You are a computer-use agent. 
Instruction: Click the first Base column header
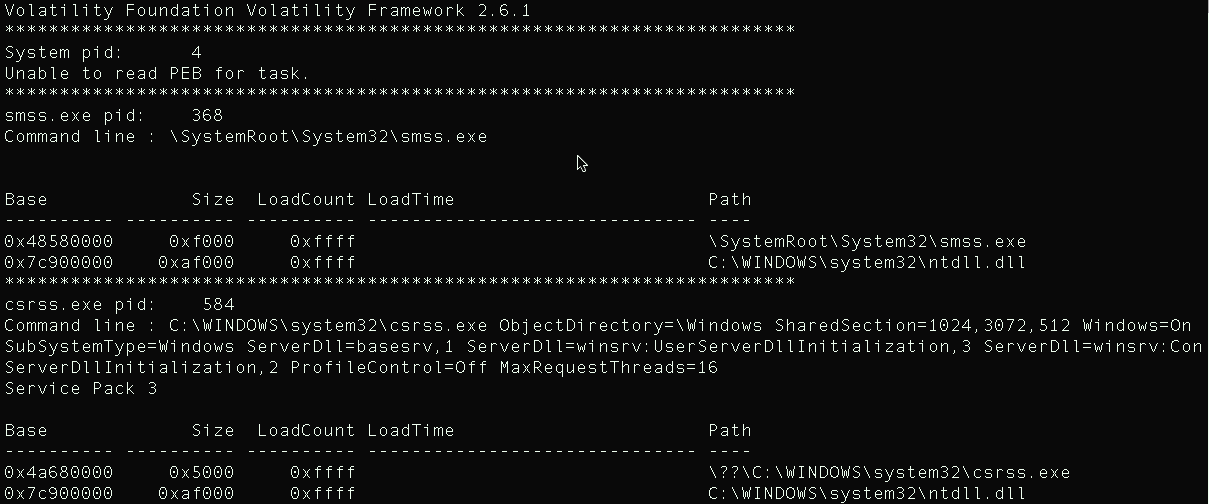[x=26, y=199]
